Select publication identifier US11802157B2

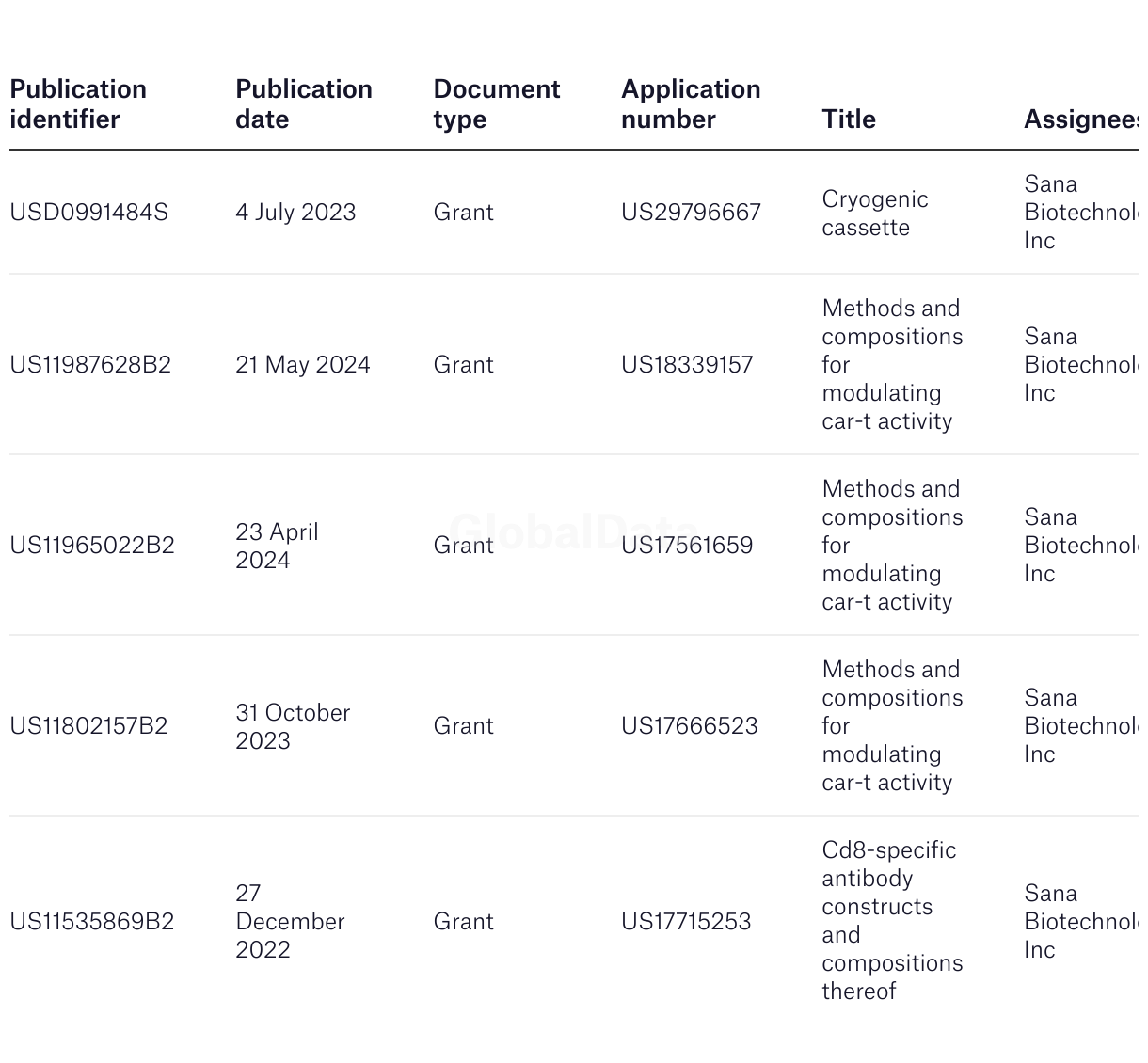click(88, 725)
